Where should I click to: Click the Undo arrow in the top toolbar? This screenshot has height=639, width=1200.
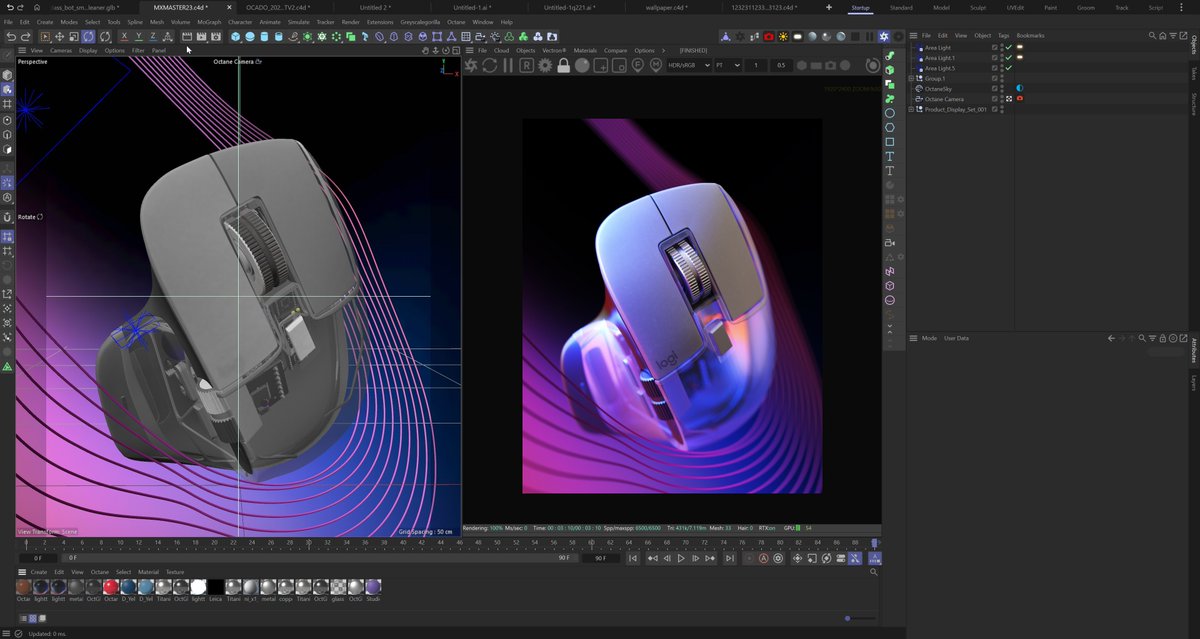[x=11, y=36]
